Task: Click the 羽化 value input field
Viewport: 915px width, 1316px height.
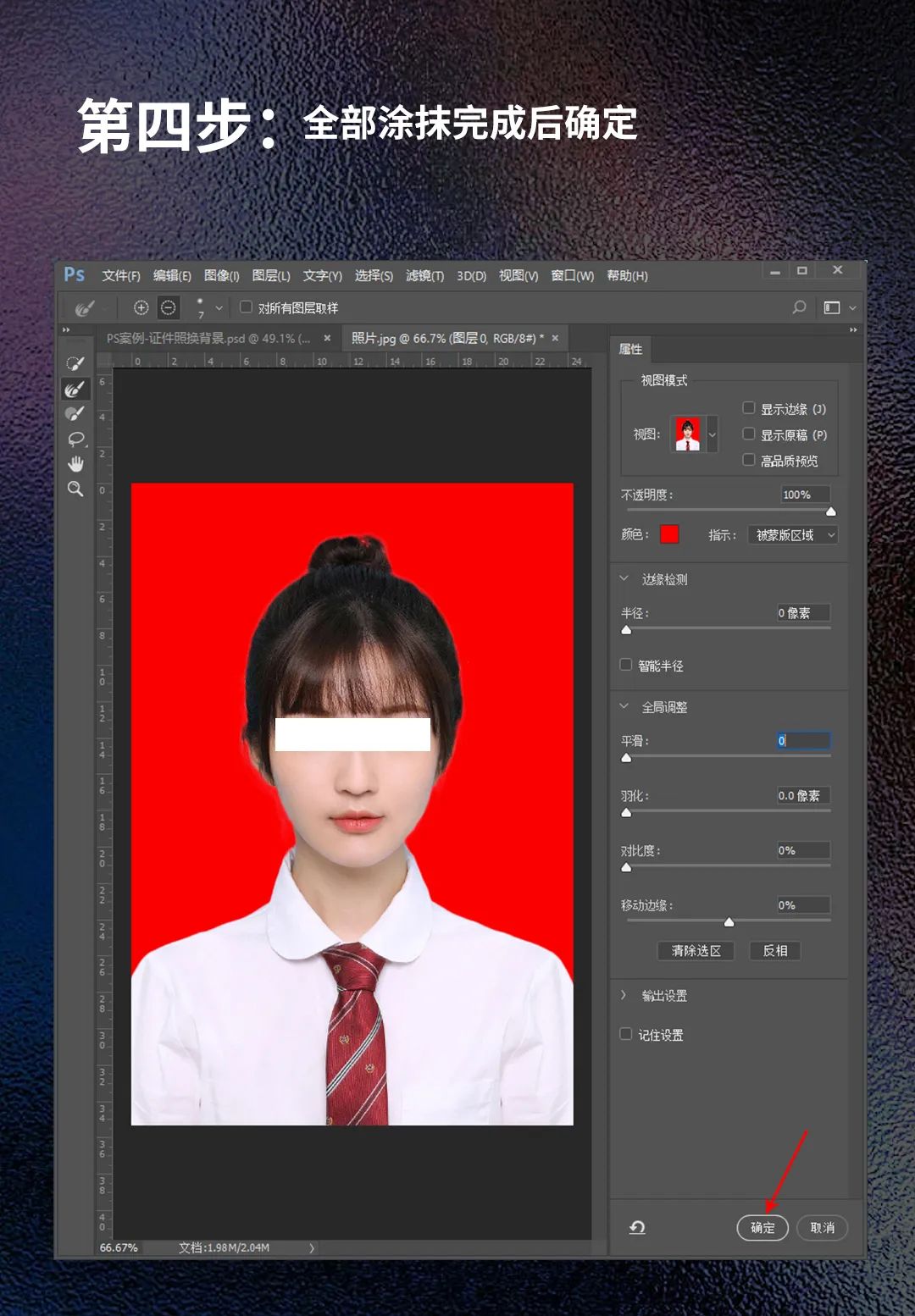Action: [803, 795]
